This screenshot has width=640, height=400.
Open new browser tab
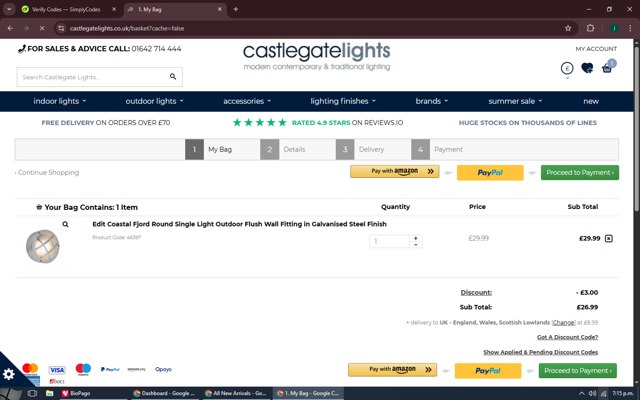(236, 9)
